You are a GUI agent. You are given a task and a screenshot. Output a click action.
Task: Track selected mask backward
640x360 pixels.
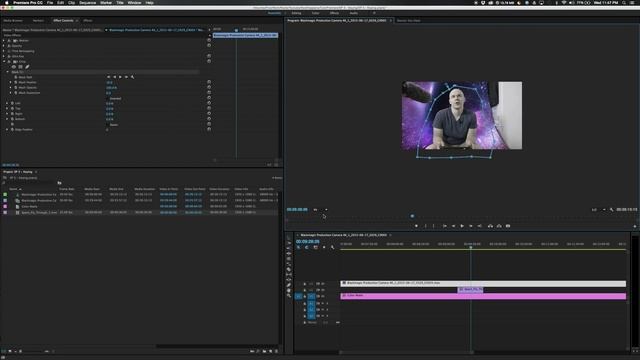114,77
